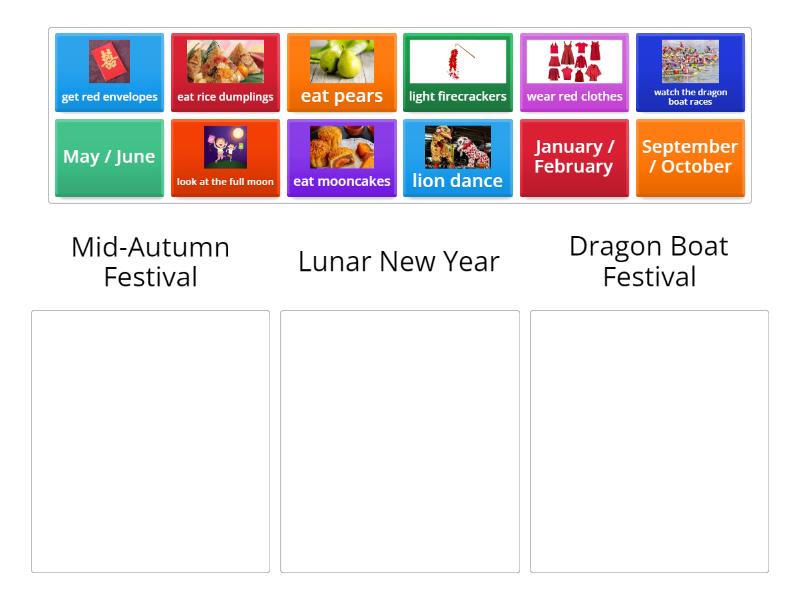The width and height of the screenshot is (800, 600).
Task: Click the 'Lunar New Year' heading
Action: (x=398, y=262)
